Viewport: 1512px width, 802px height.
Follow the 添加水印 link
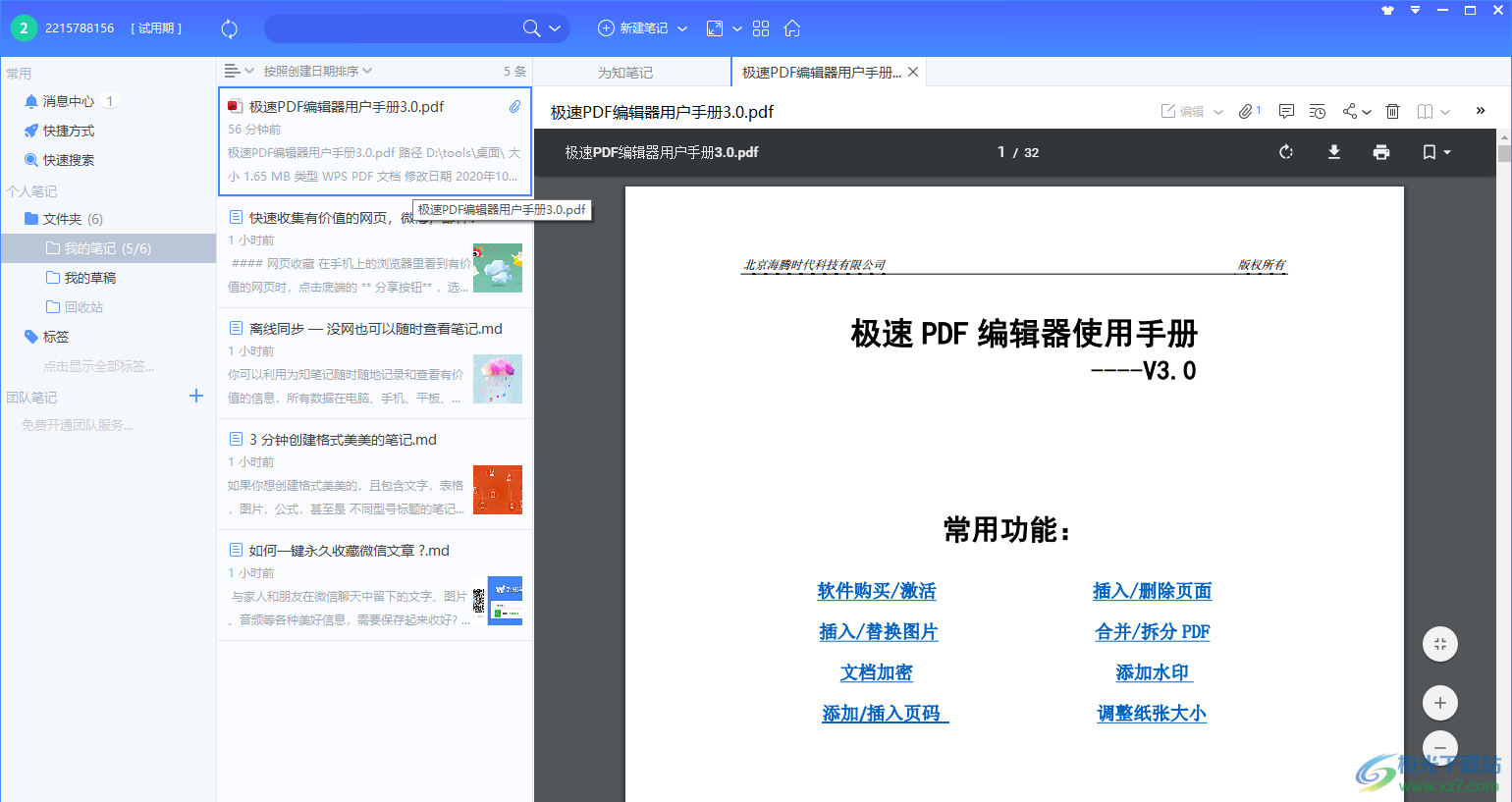pyautogui.click(x=1154, y=672)
